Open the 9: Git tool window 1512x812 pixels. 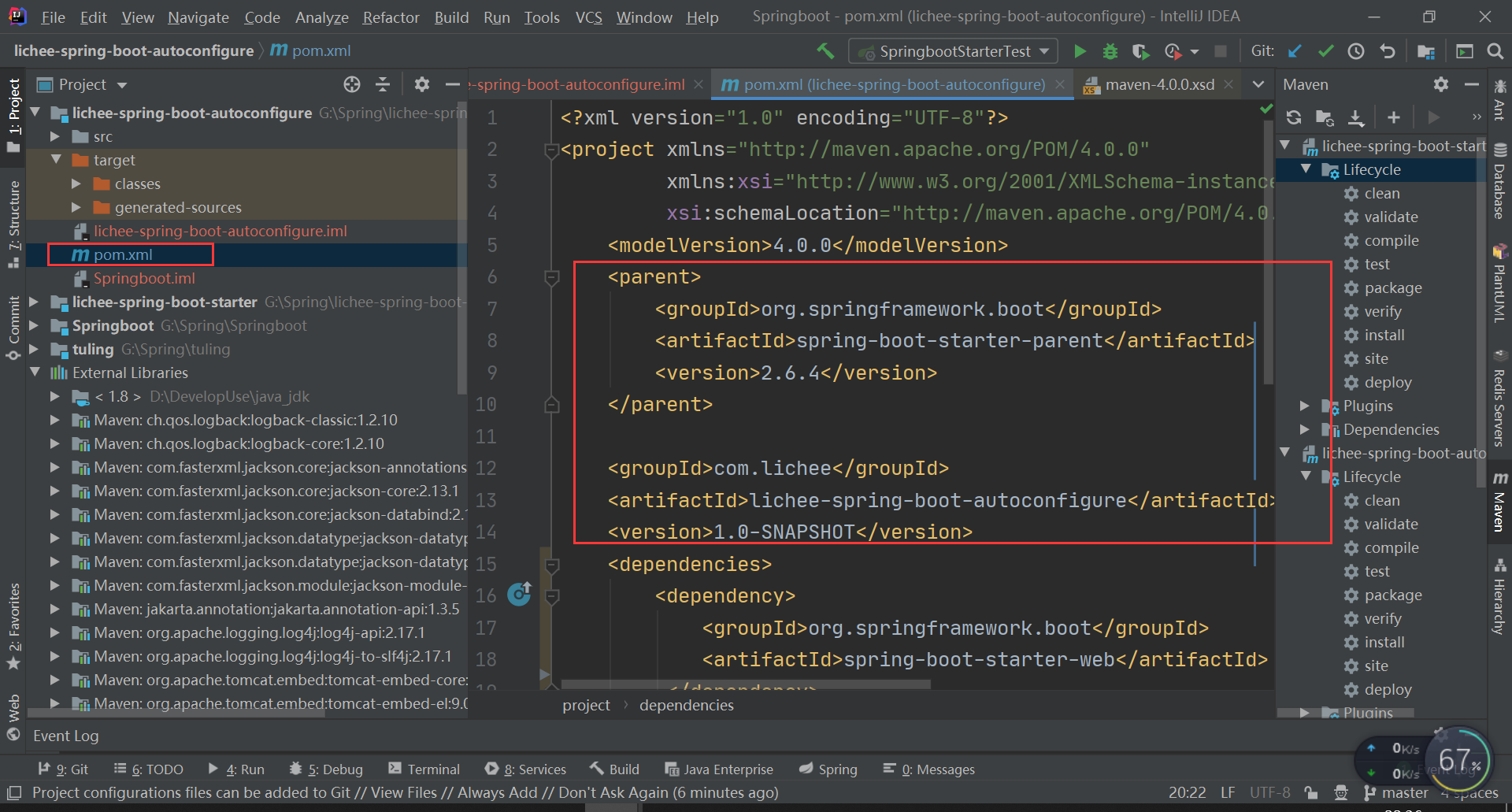tap(63, 769)
